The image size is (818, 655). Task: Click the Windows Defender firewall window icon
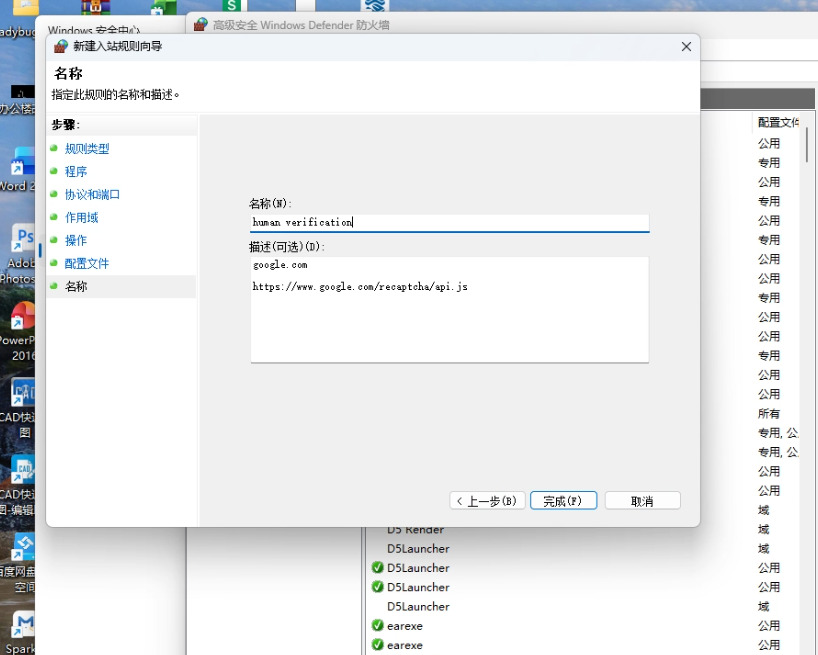coord(200,25)
